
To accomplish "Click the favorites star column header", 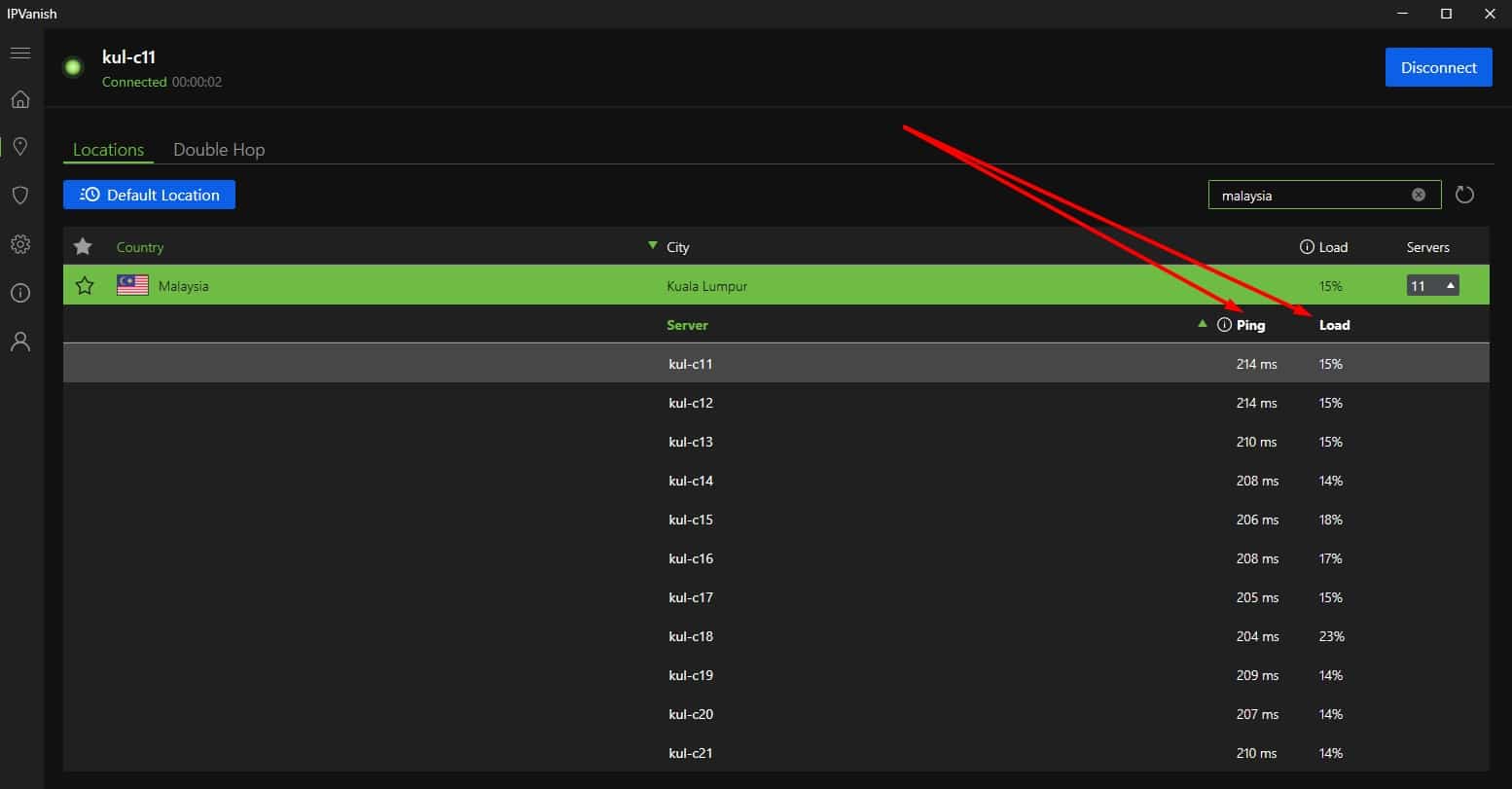I will tap(83, 246).
